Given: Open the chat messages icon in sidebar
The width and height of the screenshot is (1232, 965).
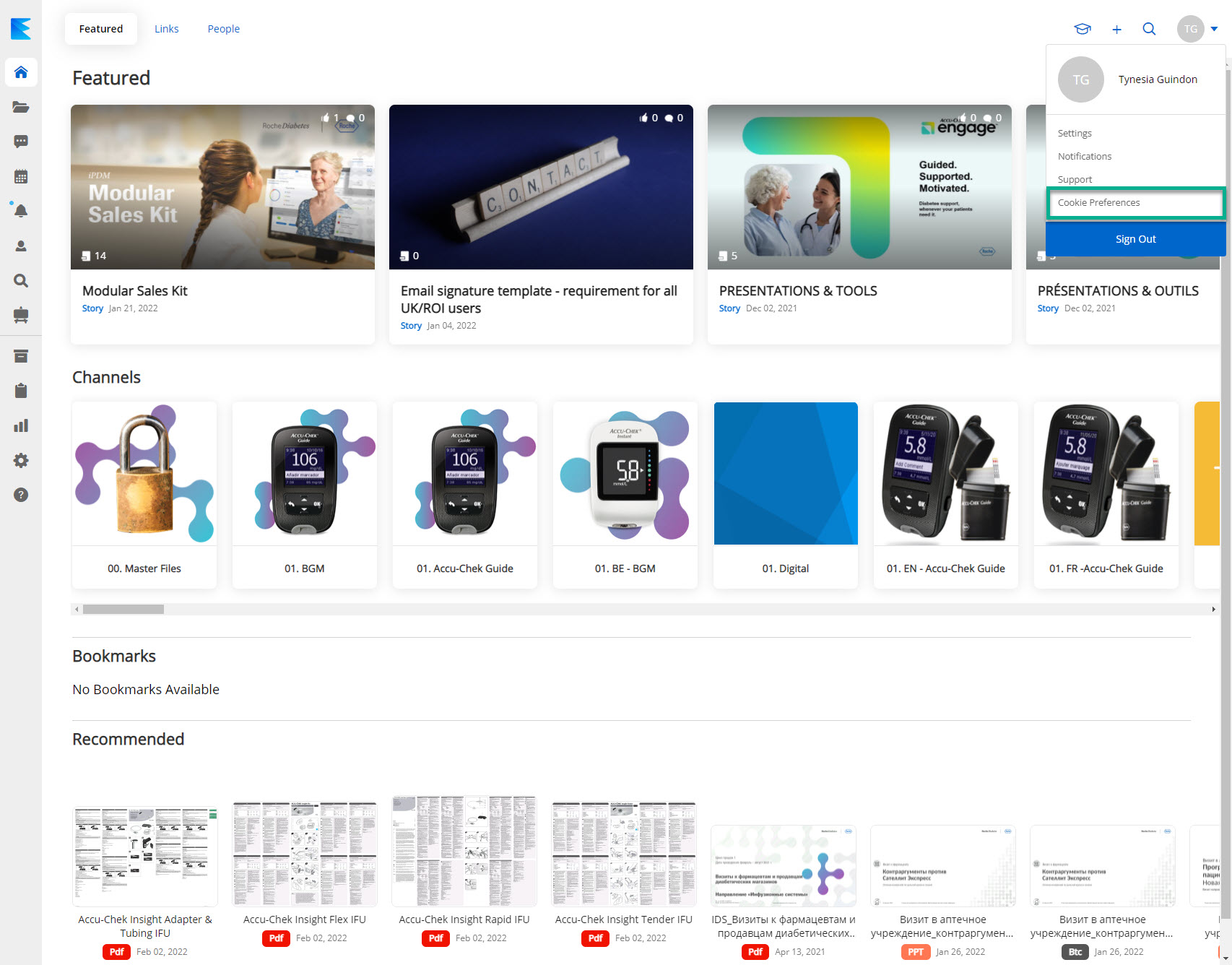Looking at the screenshot, I should pyautogui.click(x=21, y=142).
